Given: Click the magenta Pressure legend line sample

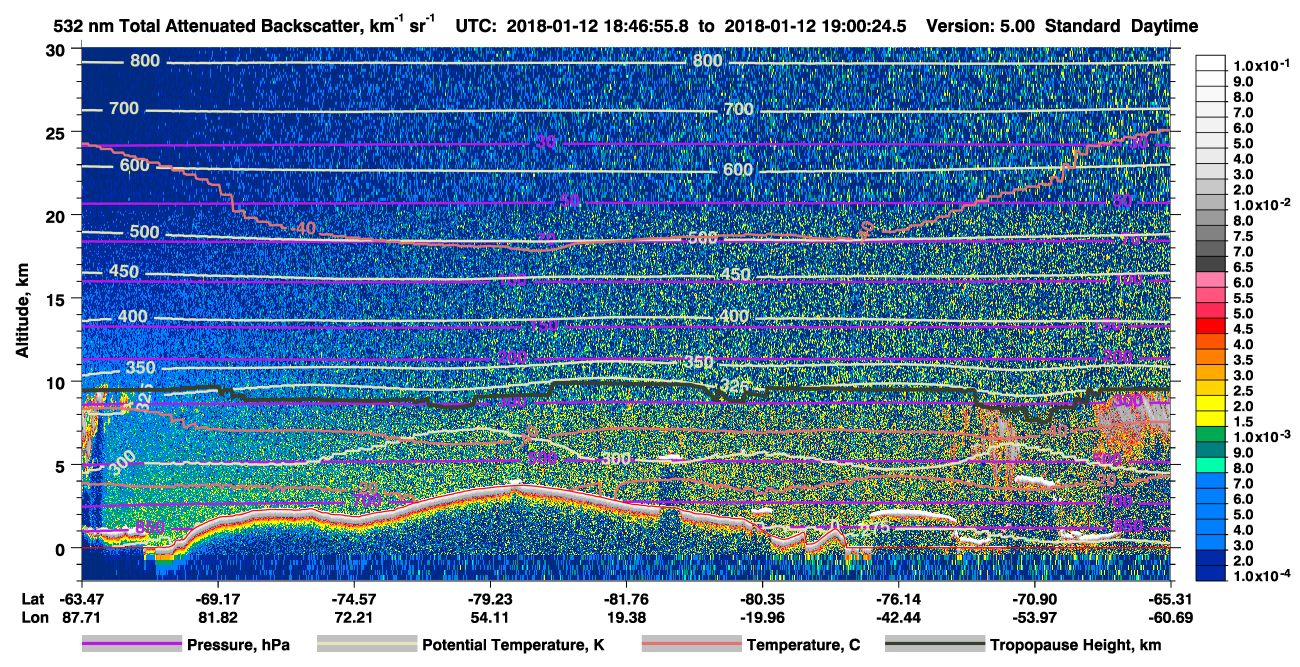Looking at the screenshot, I should (133, 646).
